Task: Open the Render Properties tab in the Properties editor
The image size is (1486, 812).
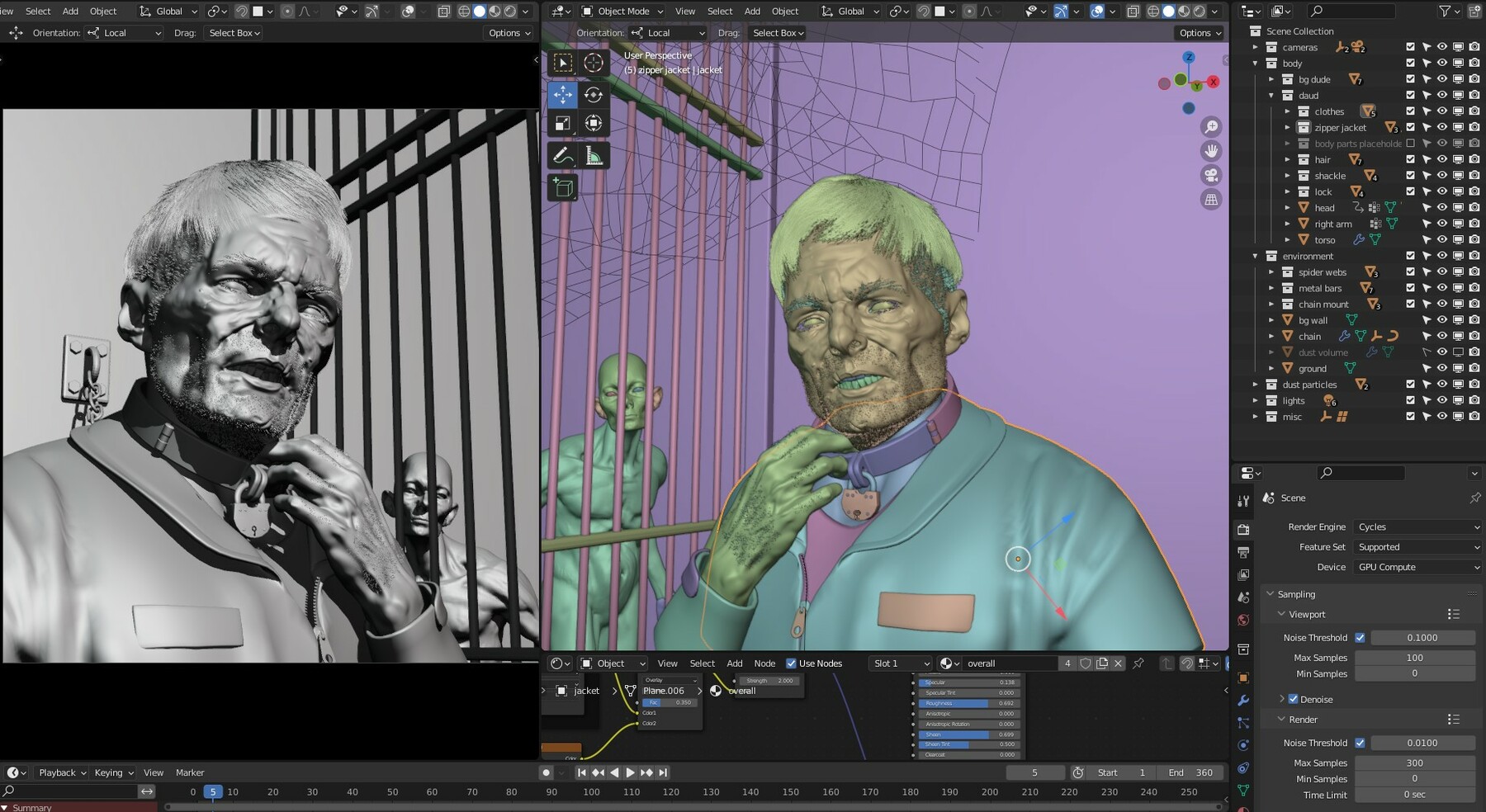Action: tap(1244, 529)
